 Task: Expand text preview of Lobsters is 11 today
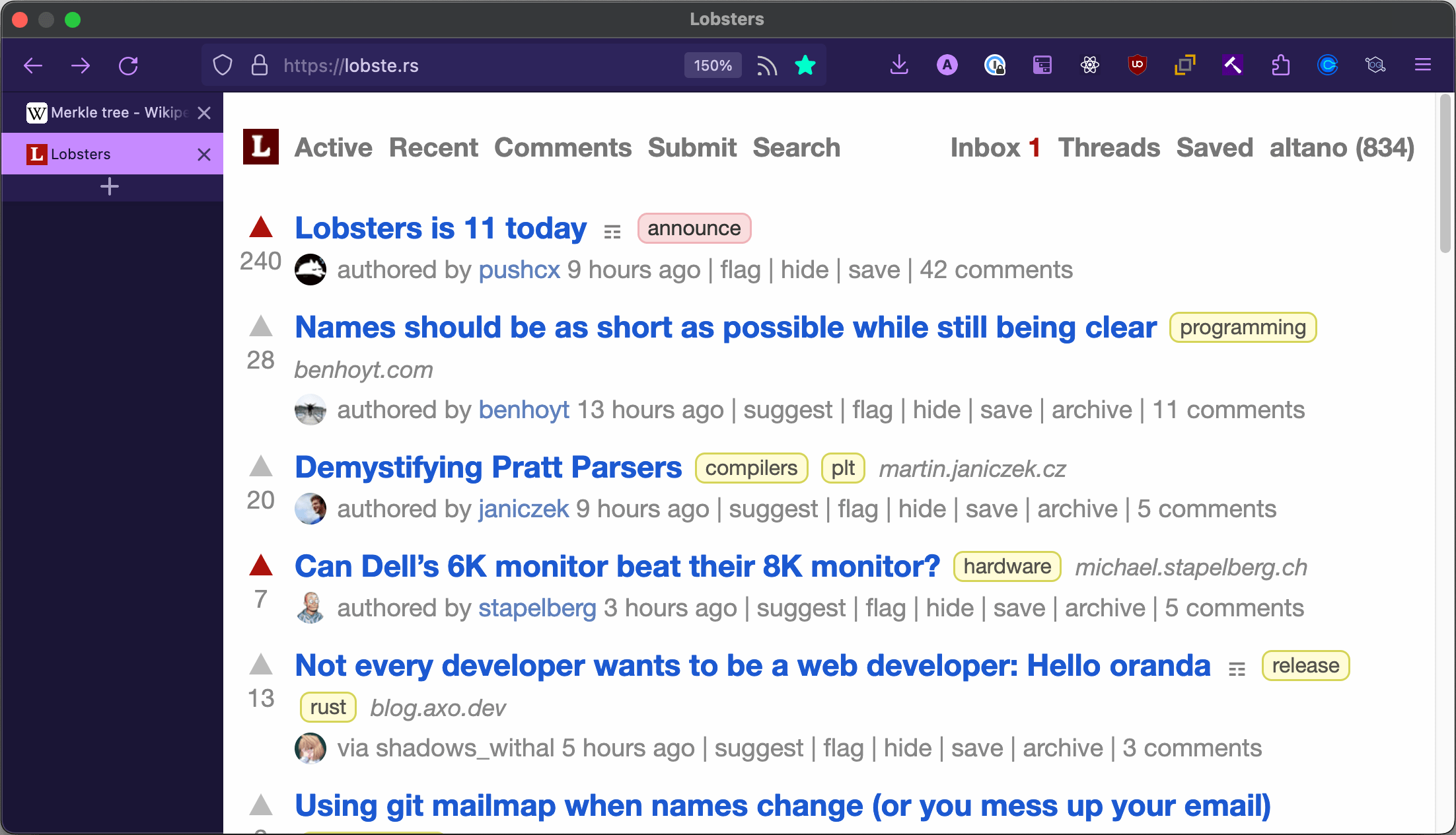coord(612,232)
